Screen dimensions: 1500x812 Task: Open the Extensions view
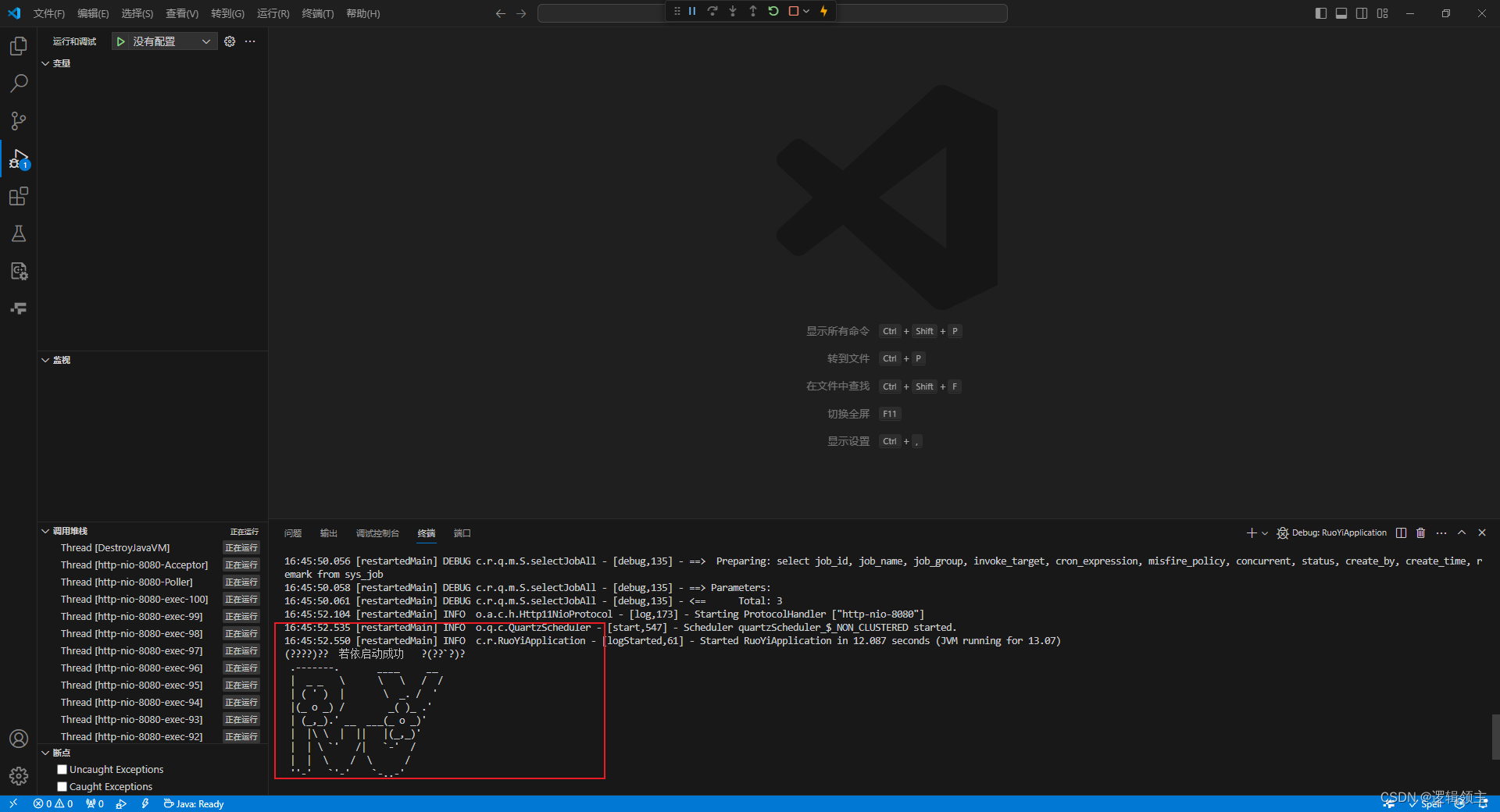point(19,196)
